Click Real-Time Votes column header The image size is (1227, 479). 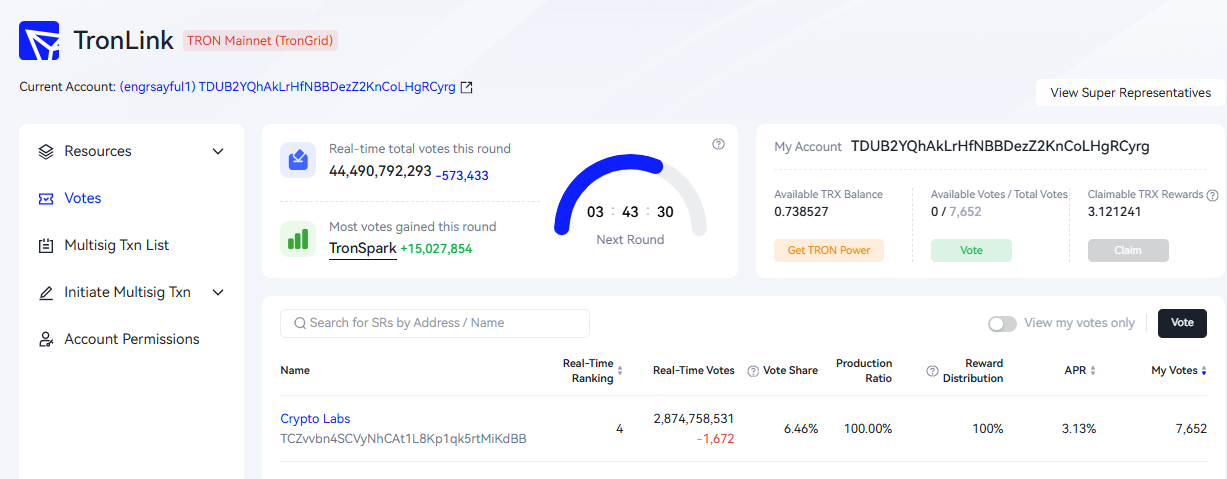pyautogui.click(x=694, y=371)
